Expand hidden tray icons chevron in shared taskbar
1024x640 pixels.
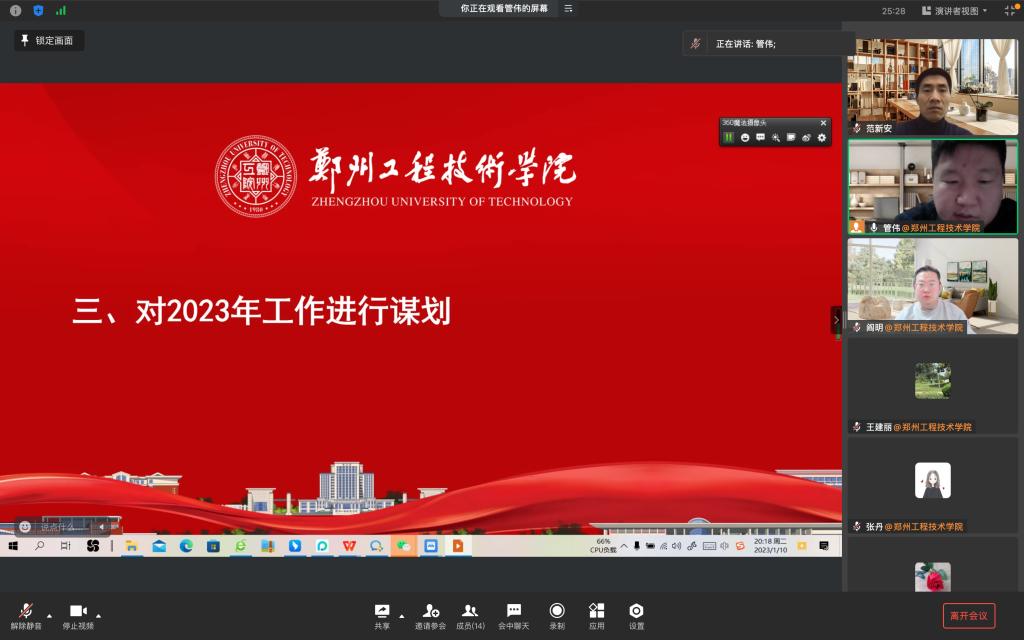tap(624, 546)
